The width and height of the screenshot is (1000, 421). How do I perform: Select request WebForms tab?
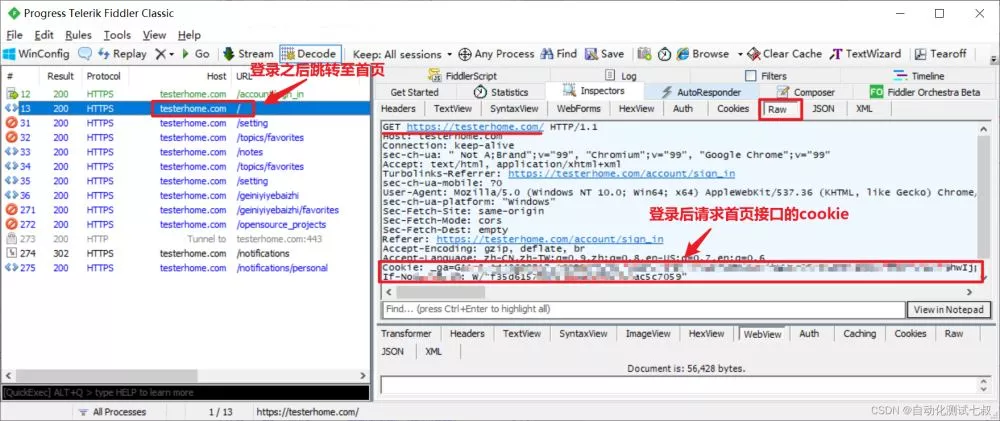(x=578, y=108)
